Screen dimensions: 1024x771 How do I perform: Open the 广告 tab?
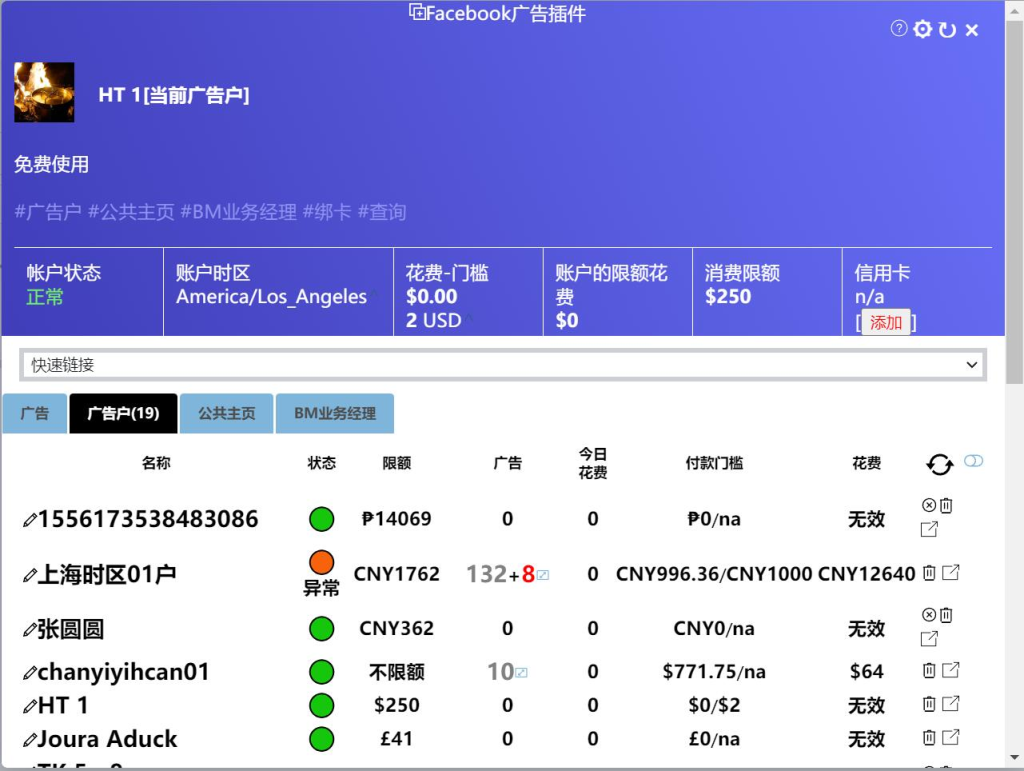point(35,413)
